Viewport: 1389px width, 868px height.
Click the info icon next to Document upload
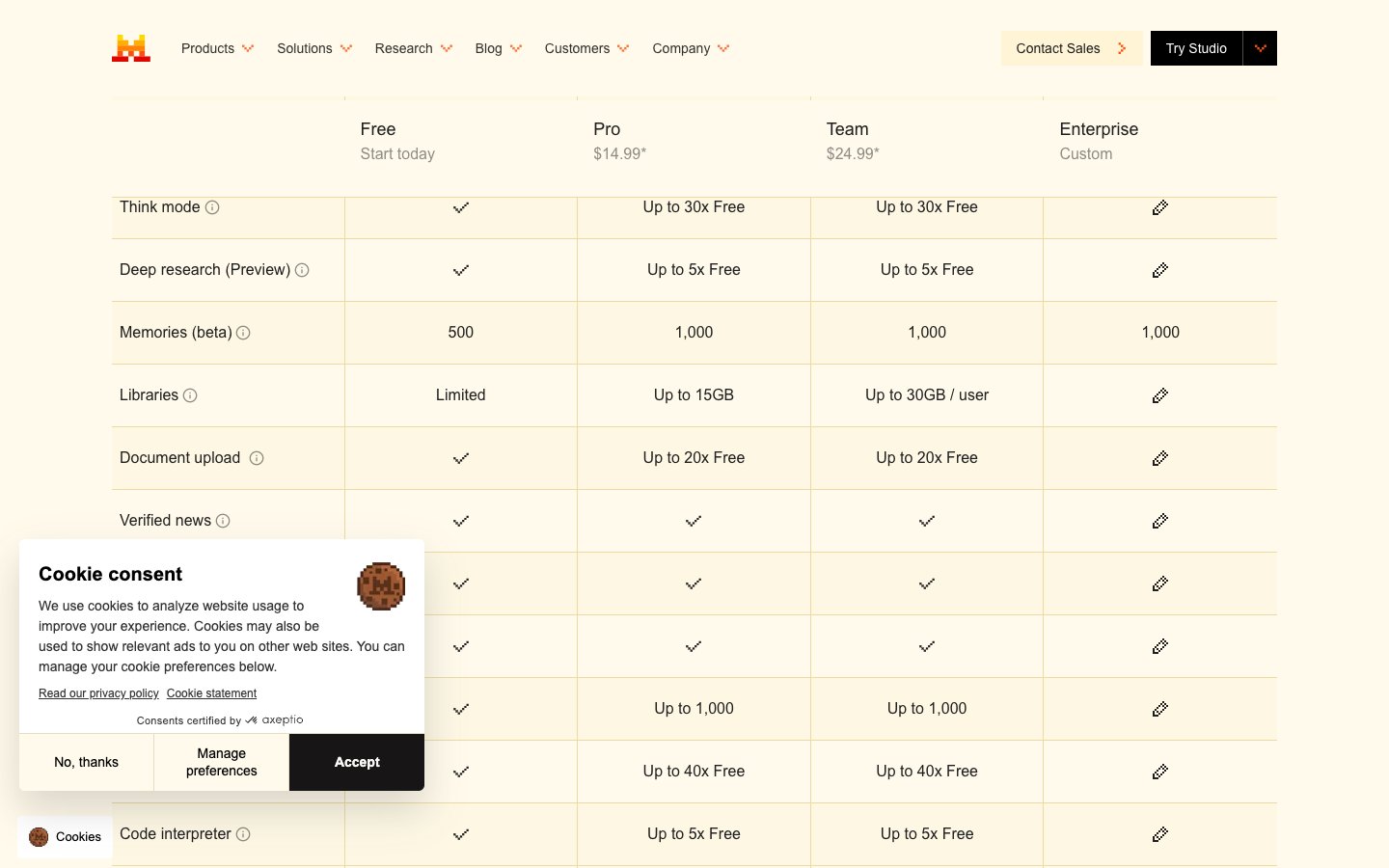(x=257, y=458)
